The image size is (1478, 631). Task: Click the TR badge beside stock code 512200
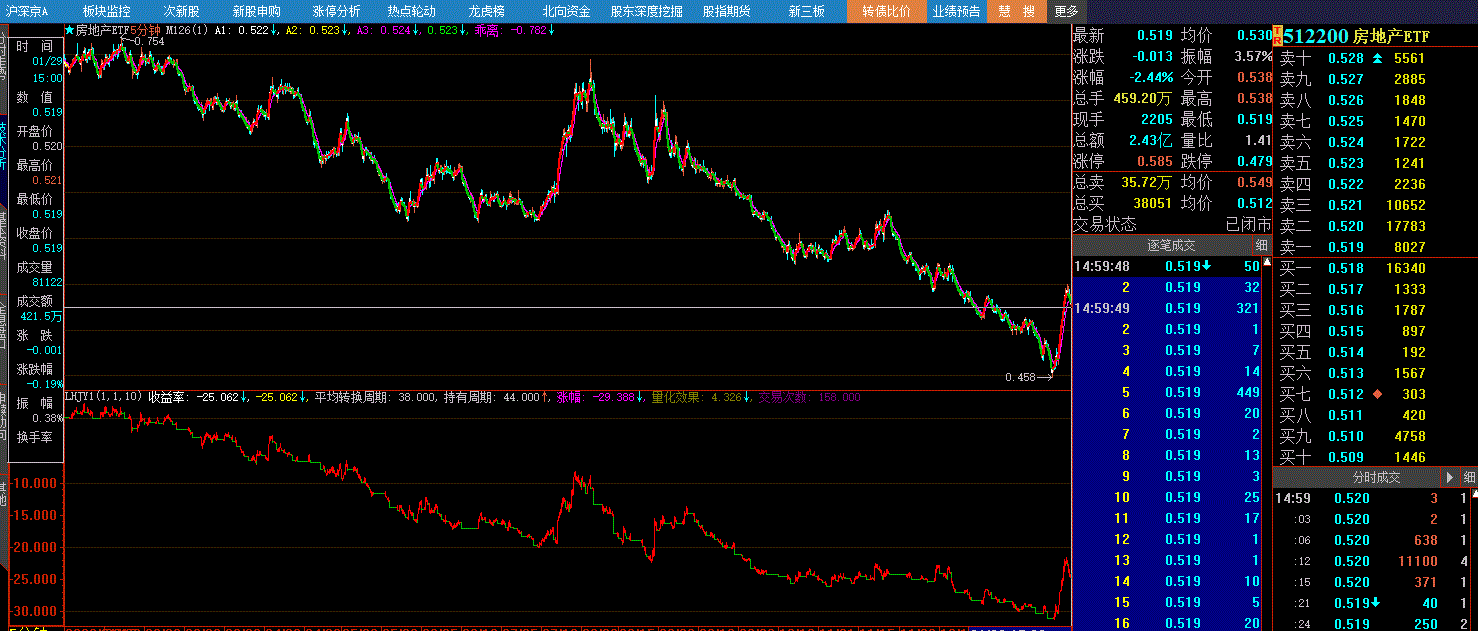click(x=1277, y=36)
